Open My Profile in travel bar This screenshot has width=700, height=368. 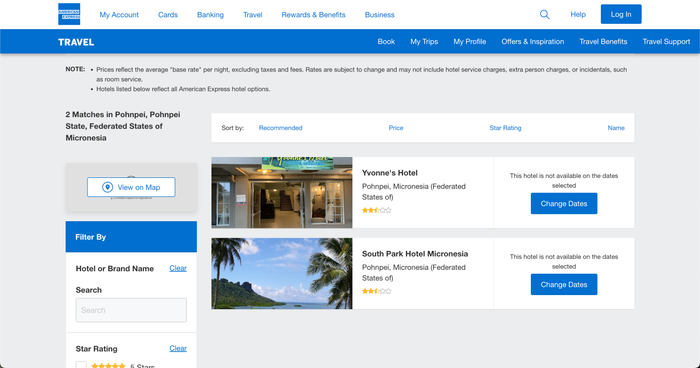(470, 42)
